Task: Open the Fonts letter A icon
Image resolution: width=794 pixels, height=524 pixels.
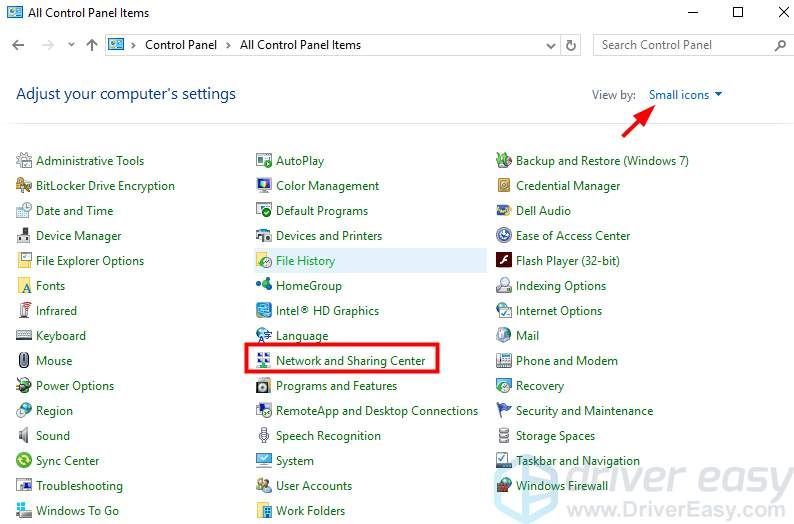Action: coord(24,286)
